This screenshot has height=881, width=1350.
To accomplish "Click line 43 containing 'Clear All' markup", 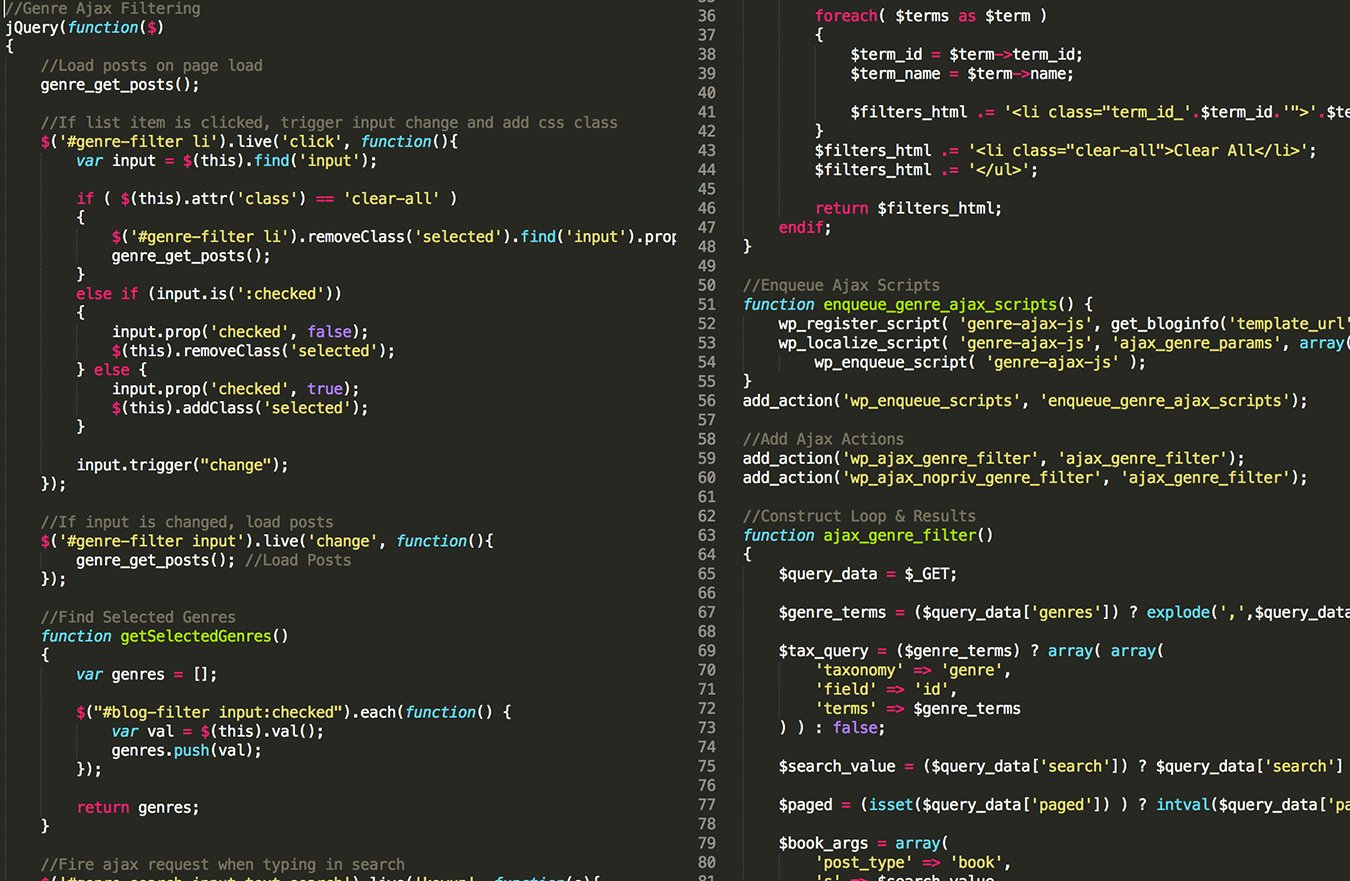I will (x=1066, y=150).
